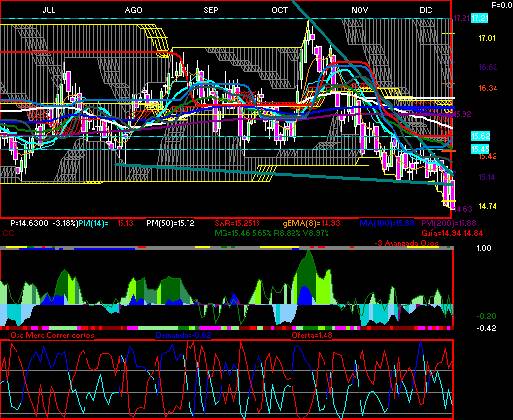Click the -0.42 oscillator scale value
Image resolution: width=513 pixels, height=420 pixels.
point(486,328)
